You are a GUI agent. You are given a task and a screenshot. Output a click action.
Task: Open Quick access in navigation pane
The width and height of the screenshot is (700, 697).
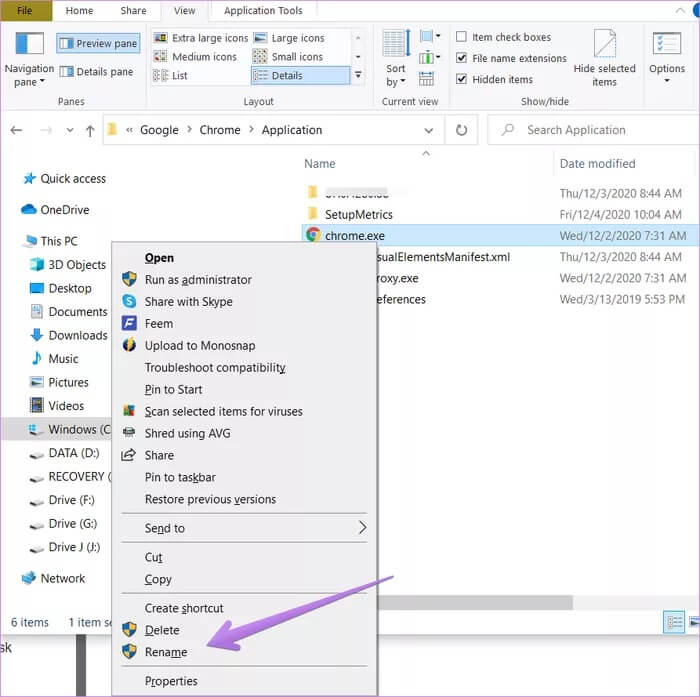65,179
